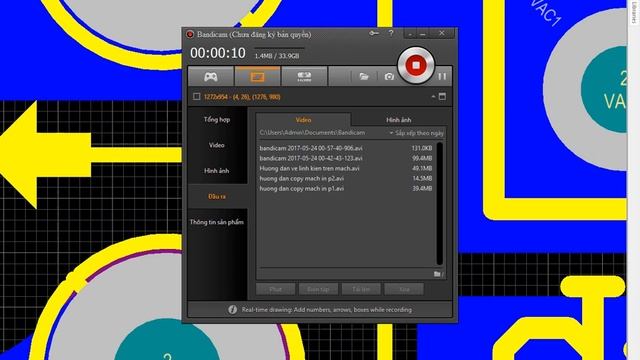Screen dimensions: 640x360
Task: Click the file list vertical scrollbar
Action: [440, 203]
